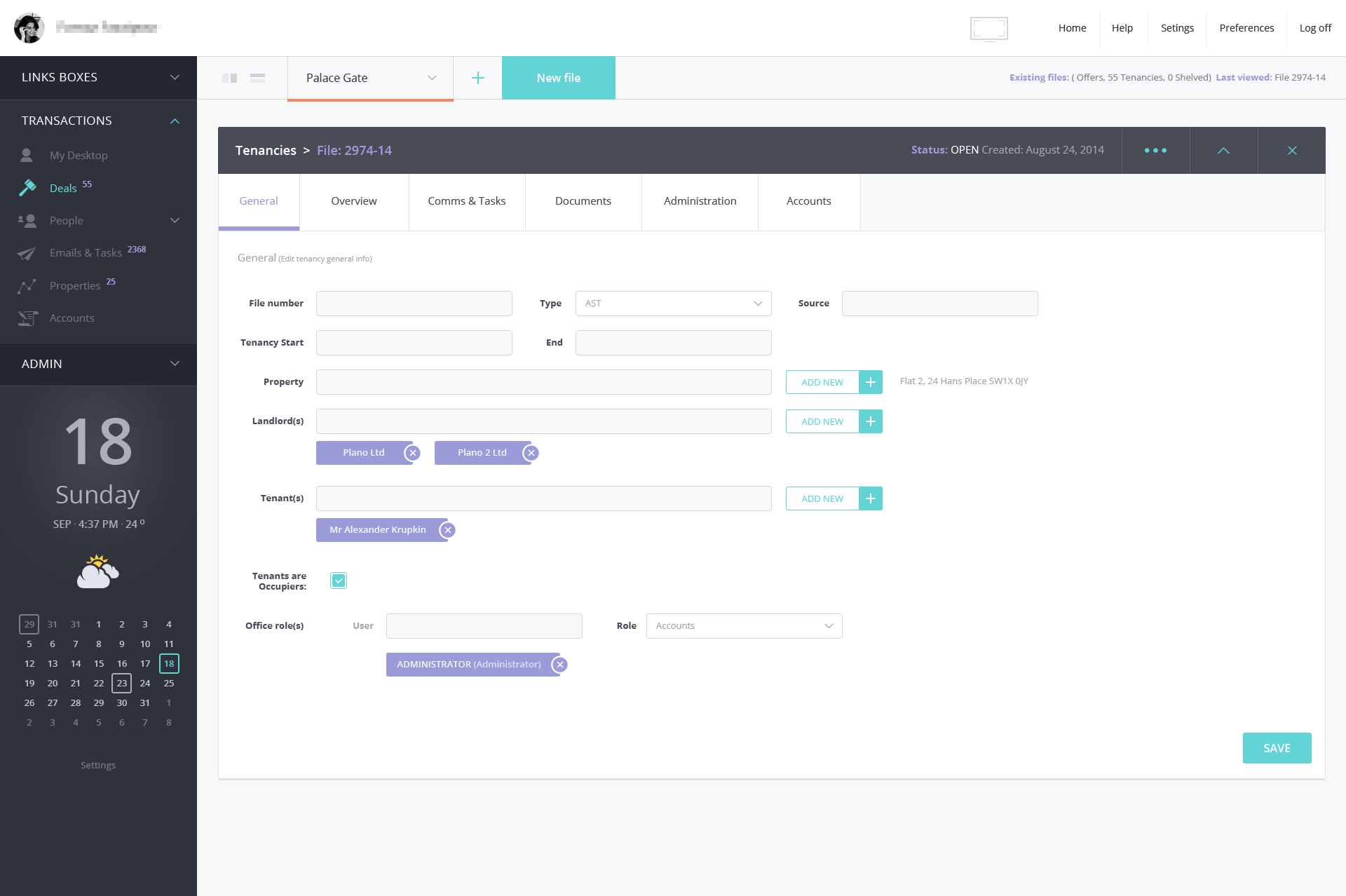Click the Accounts sidebar icon
This screenshot has width=1346, height=896.
pos(28,318)
